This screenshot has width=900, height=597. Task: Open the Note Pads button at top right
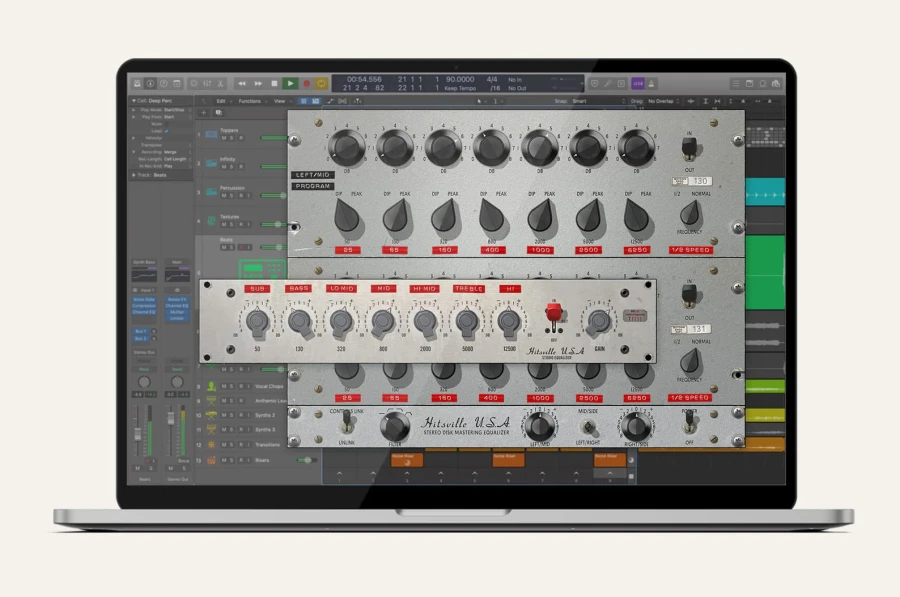[x=750, y=84]
